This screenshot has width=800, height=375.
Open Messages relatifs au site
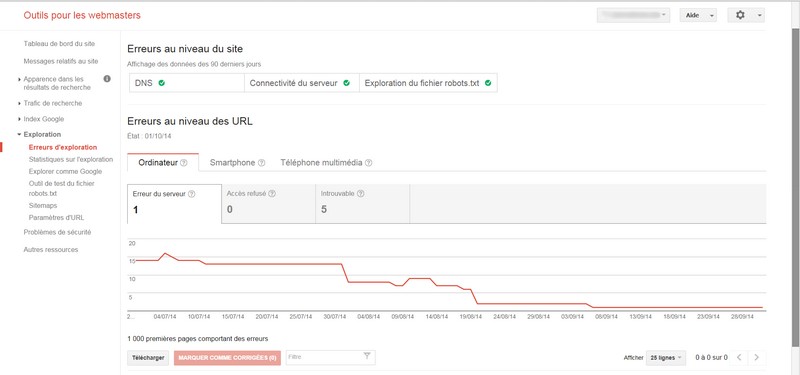pyautogui.click(x=61, y=61)
